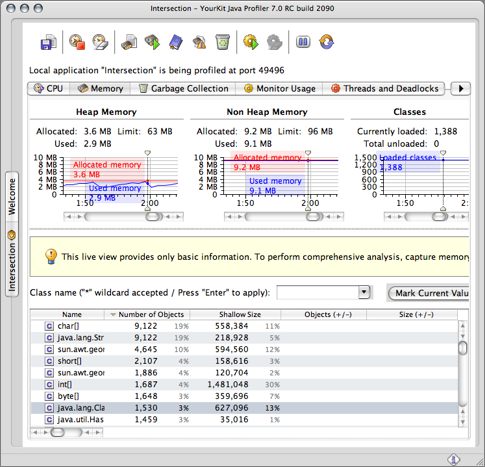The width and height of the screenshot is (485, 467).
Task: Click the blue book toolbar icon
Action: point(176,42)
